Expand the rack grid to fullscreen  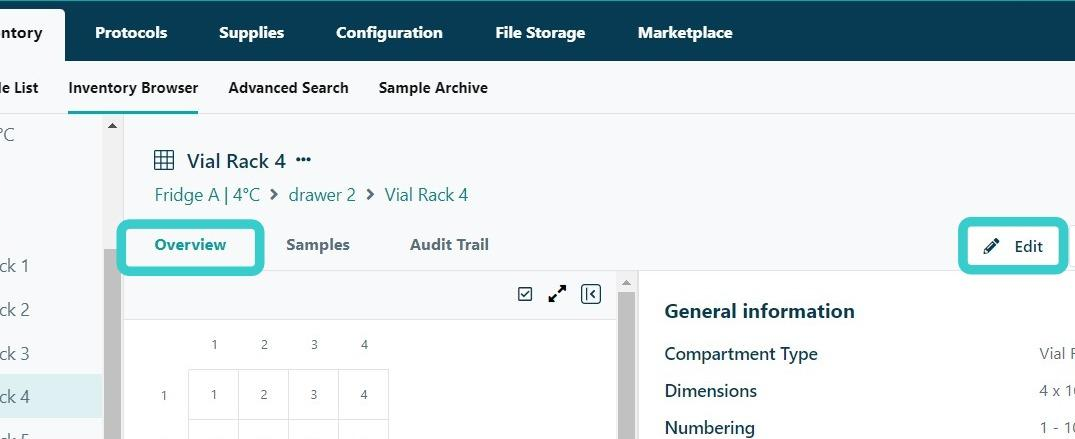[557, 294]
